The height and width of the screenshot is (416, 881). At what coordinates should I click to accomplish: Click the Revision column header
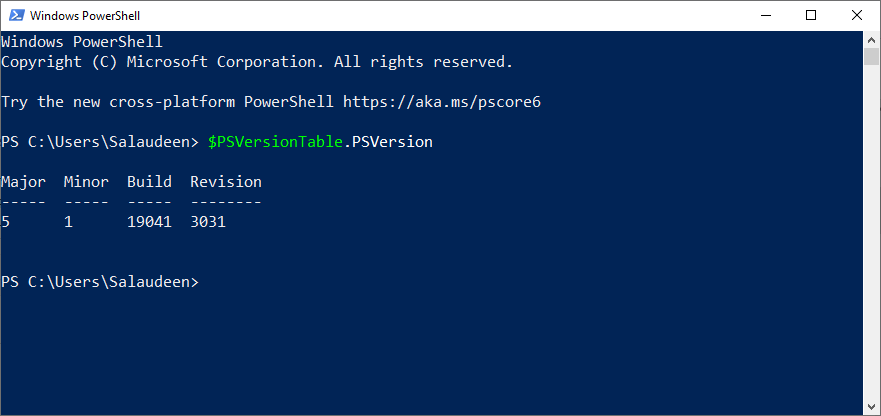[x=226, y=182]
